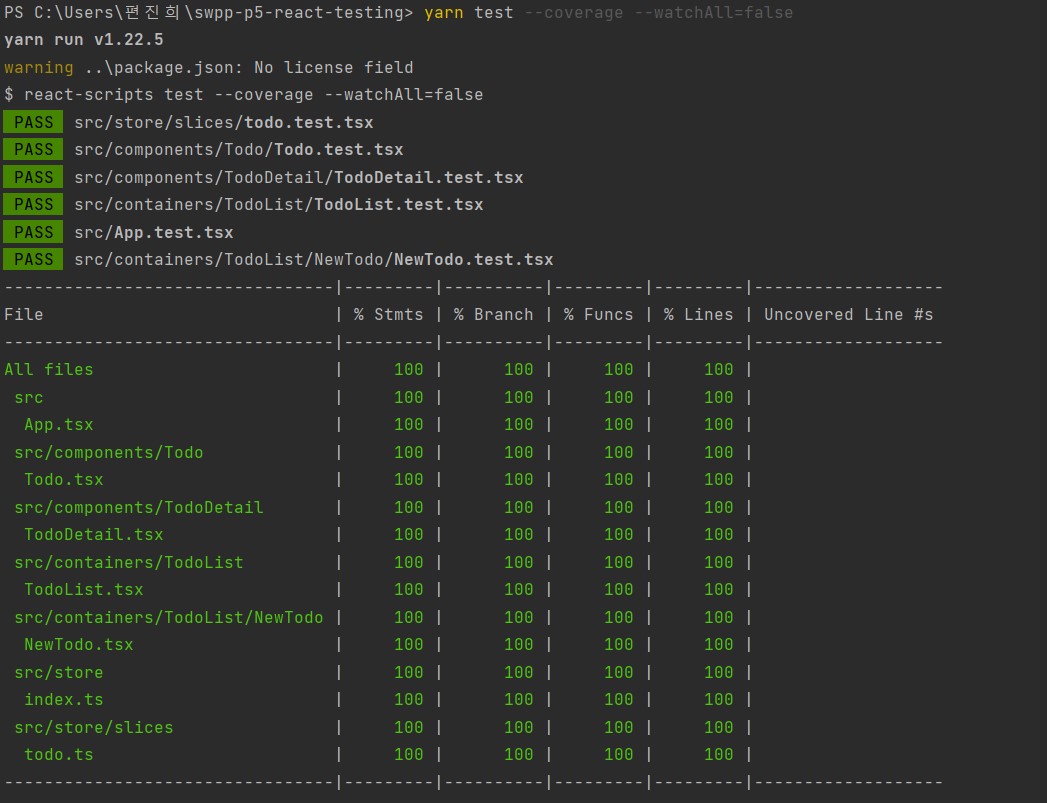Click the react-scripts test command line
The height and width of the screenshot is (803, 1047).
click(244, 95)
